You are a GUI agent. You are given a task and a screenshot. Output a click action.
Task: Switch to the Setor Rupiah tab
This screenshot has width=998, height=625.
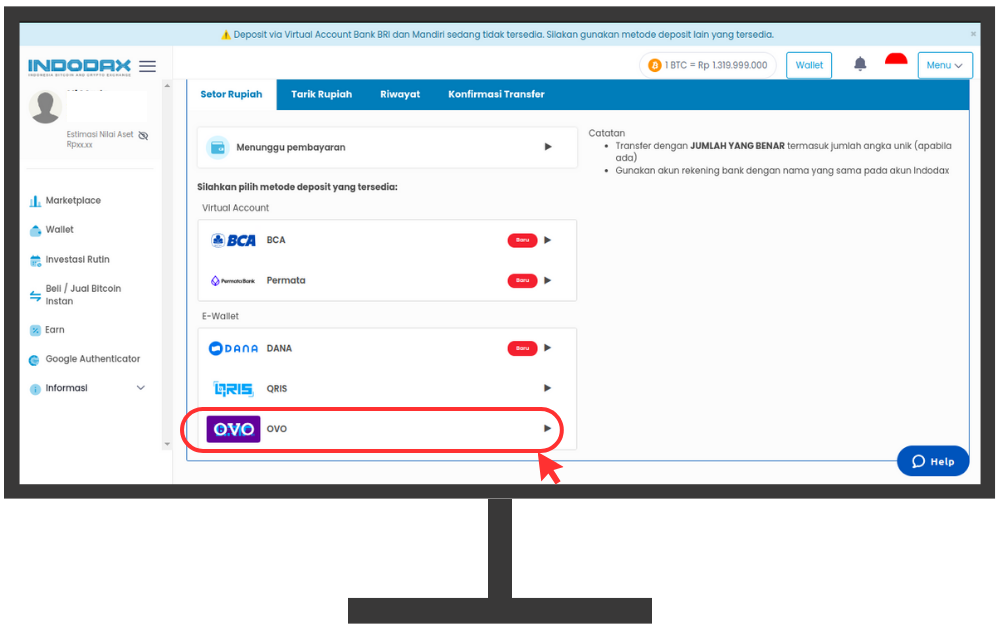232,94
